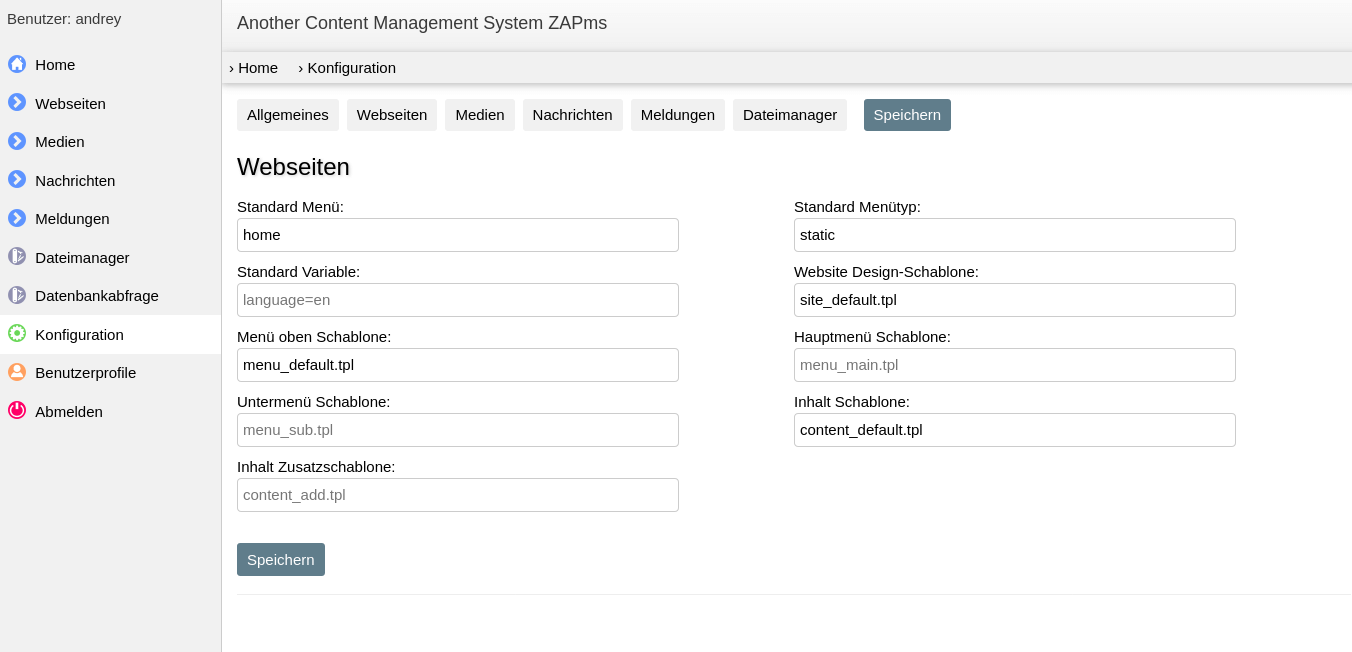Viewport: 1352px width, 652px height.
Task: Switch to the Webseiten config tab
Action: point(392,115)
